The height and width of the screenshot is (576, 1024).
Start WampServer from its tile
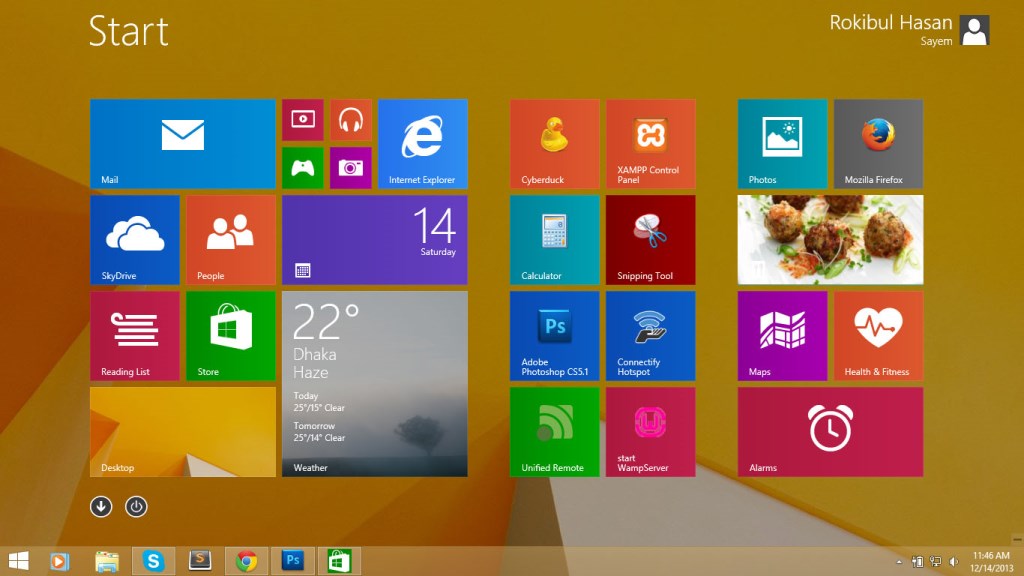pyautogui.click(x=650, y=431)
